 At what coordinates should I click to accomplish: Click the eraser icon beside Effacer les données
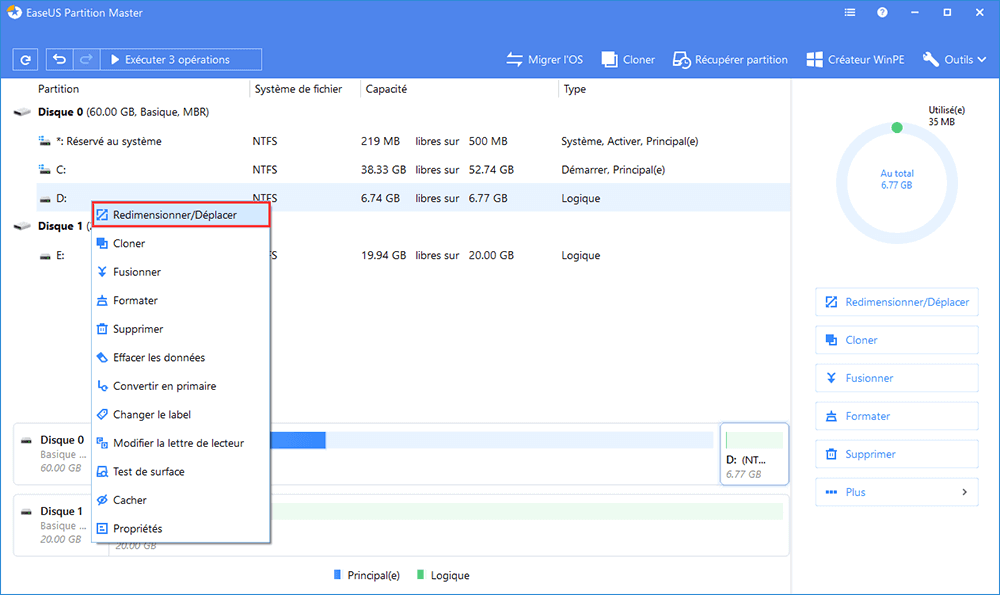click(x=102, y=357)
